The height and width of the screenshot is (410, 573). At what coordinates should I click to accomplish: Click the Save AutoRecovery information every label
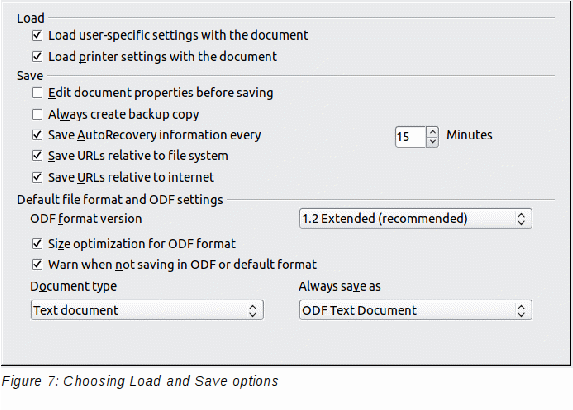tap(155, 135)
